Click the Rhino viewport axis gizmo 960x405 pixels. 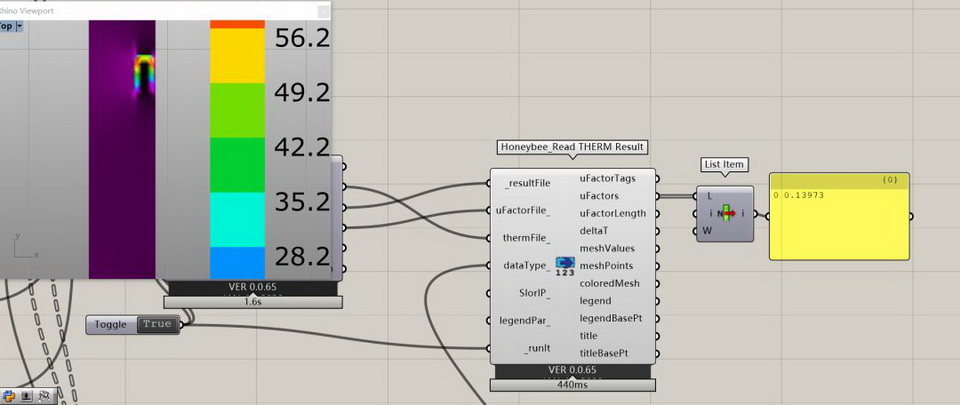(x=22, y=246)
